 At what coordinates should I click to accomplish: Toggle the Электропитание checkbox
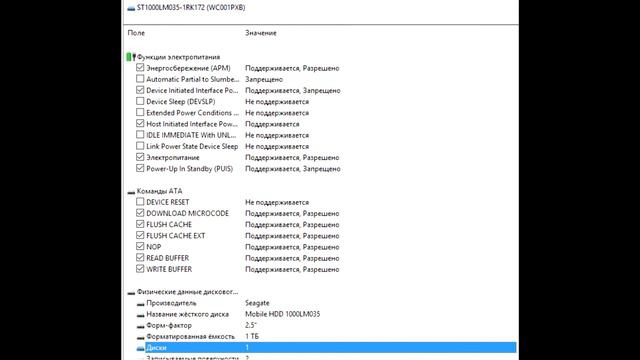[x=140, y=157]
